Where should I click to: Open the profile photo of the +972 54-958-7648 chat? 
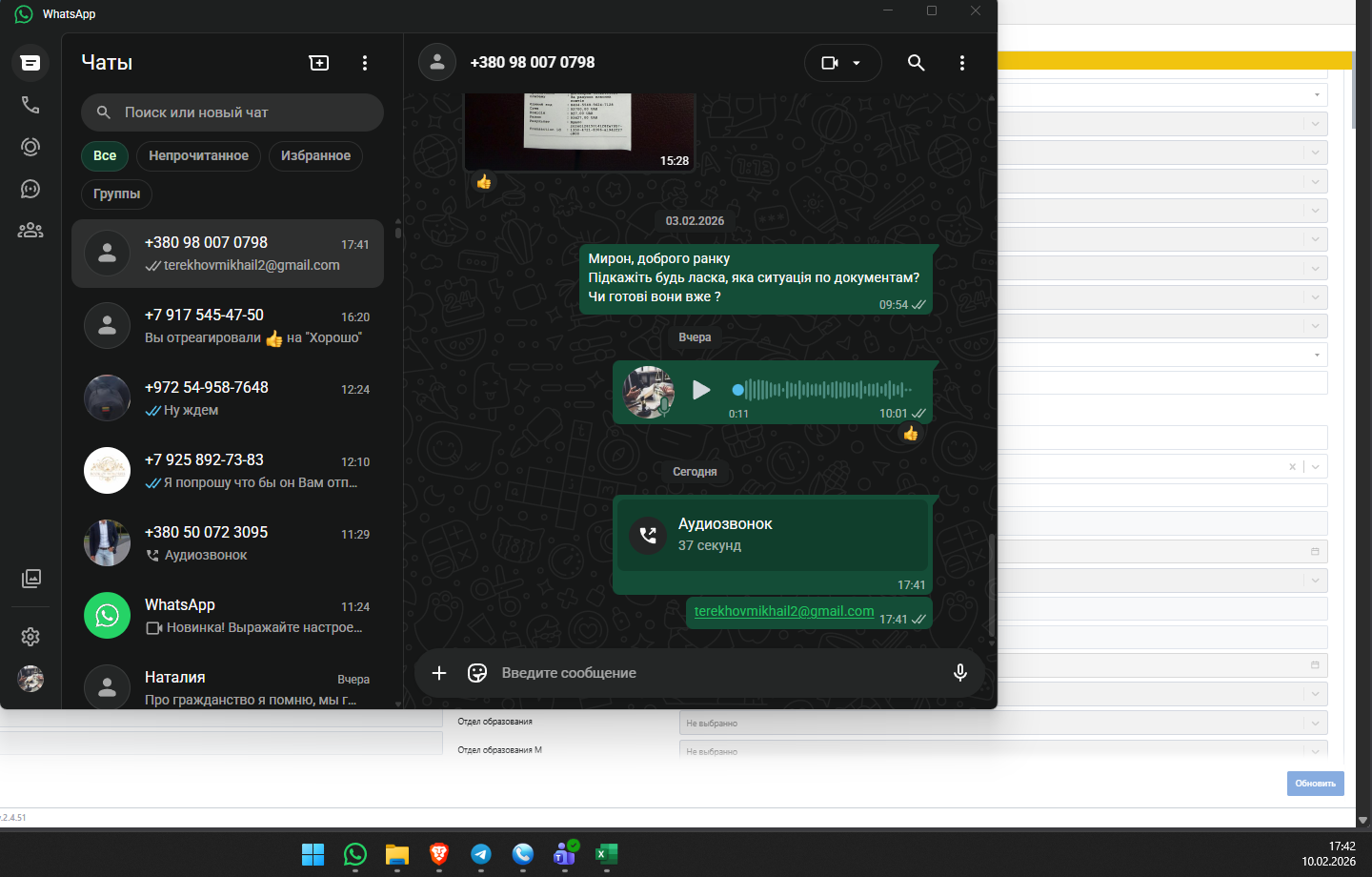click(108, 398)
